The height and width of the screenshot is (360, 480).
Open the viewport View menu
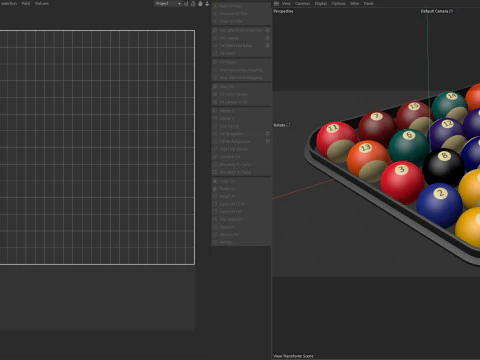click(x=286, y=3)
